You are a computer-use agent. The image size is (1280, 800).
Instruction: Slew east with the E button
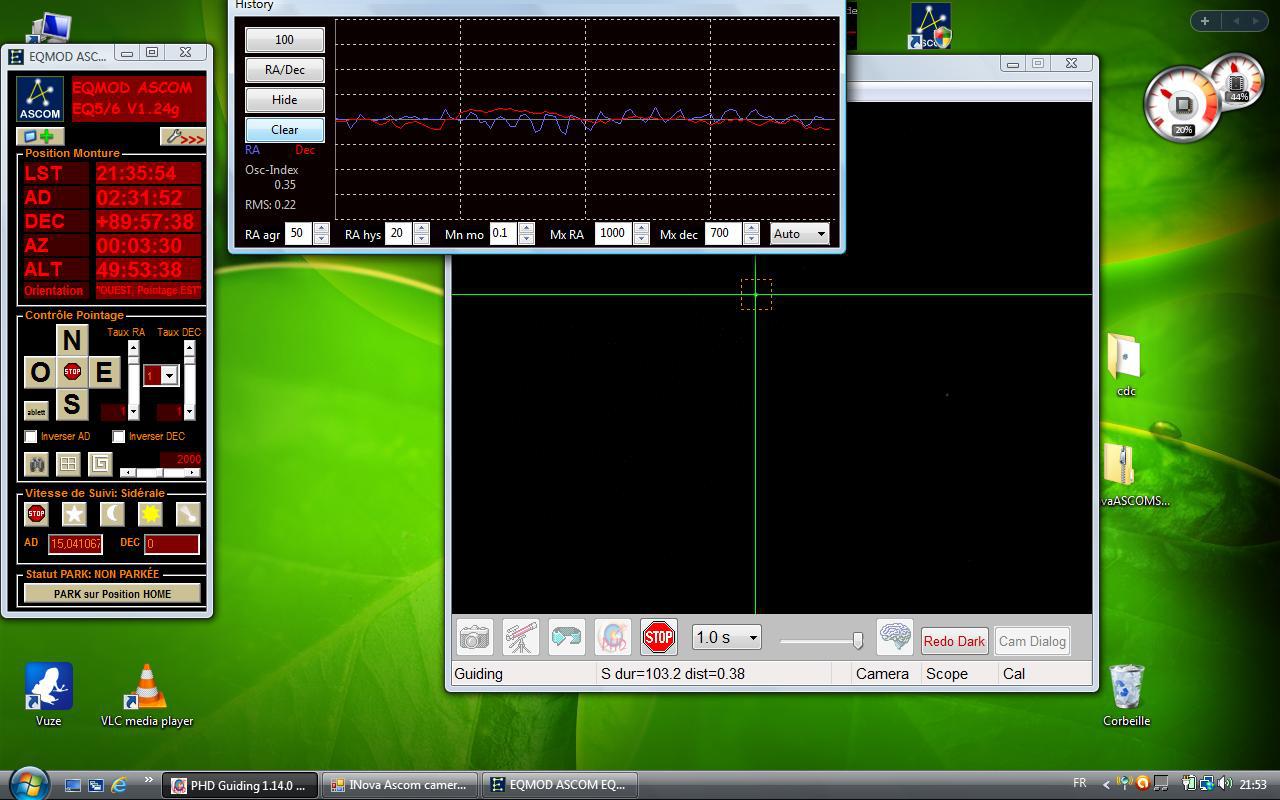pos(103,372)
